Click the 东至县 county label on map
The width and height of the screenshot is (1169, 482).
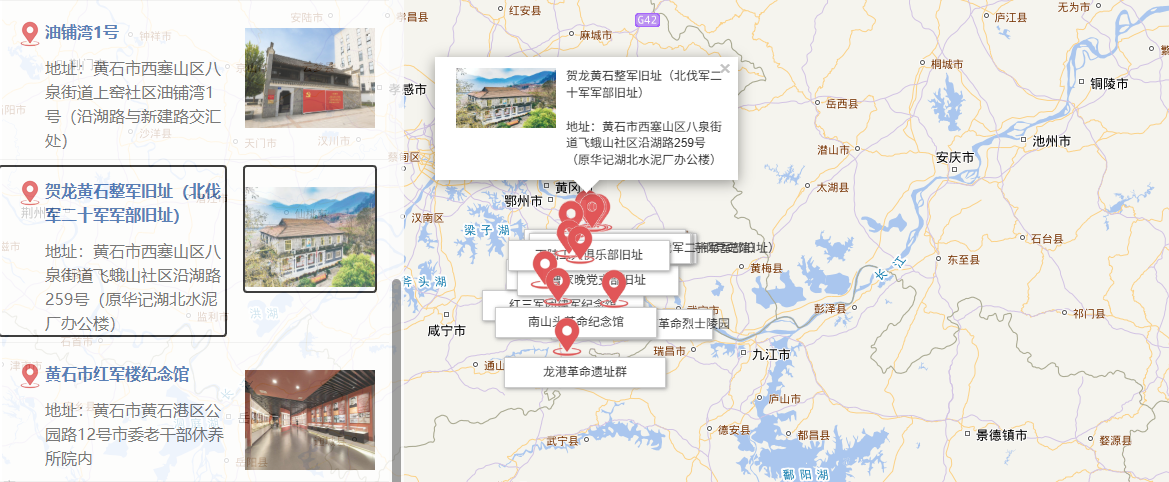click(963, 260)
